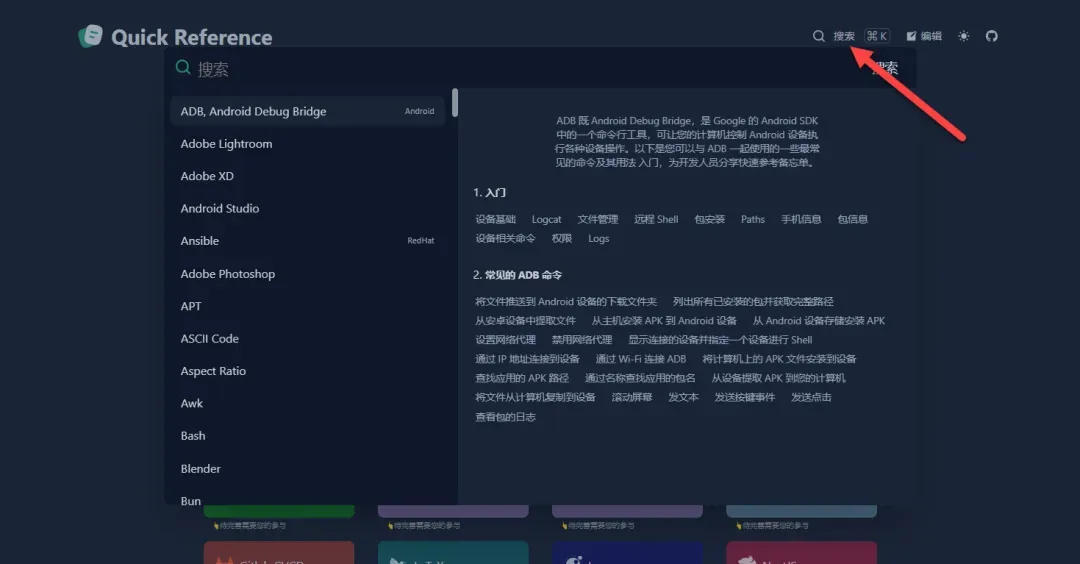This screenshot has height=564, width=1080.
Task: Select Adobe Lightroom in results list
Action: pos(307,143)
